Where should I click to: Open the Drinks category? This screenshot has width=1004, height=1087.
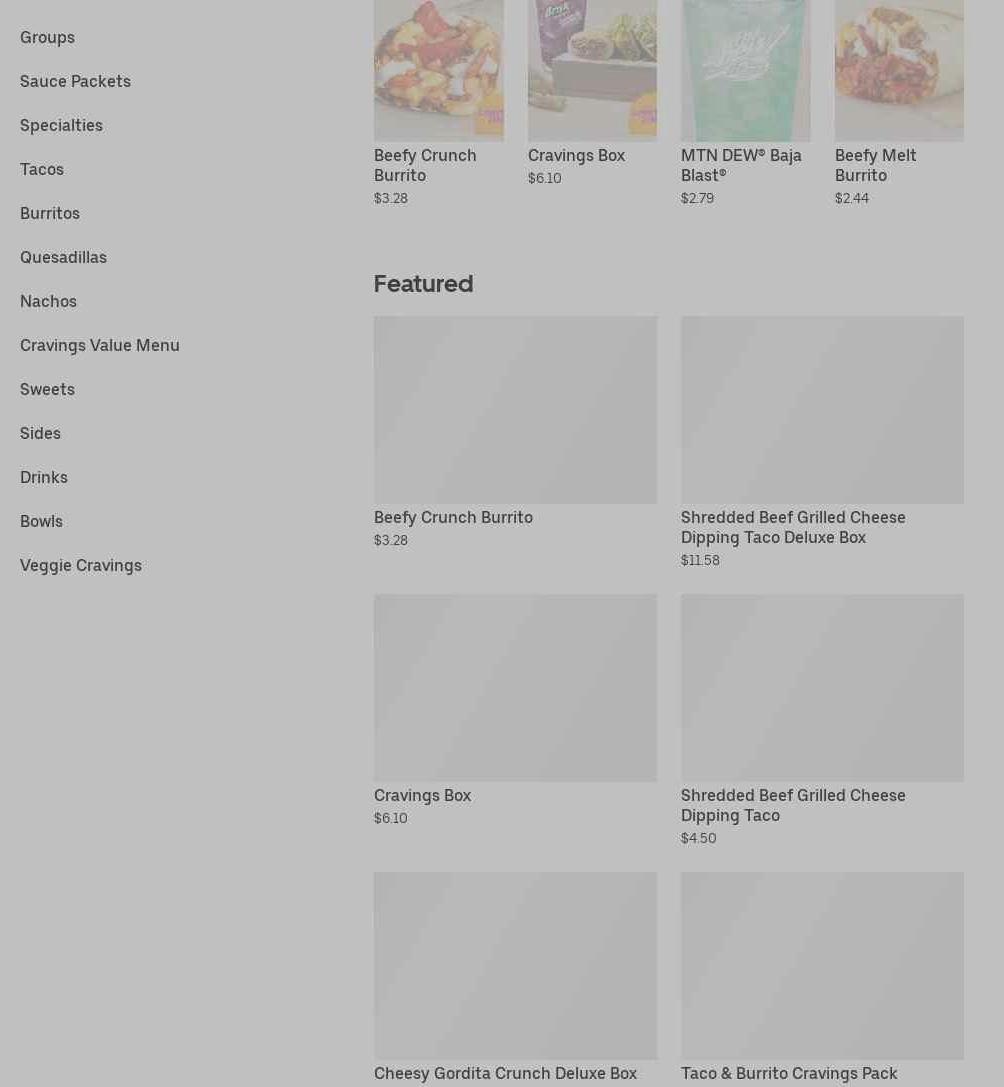[44, 478]
